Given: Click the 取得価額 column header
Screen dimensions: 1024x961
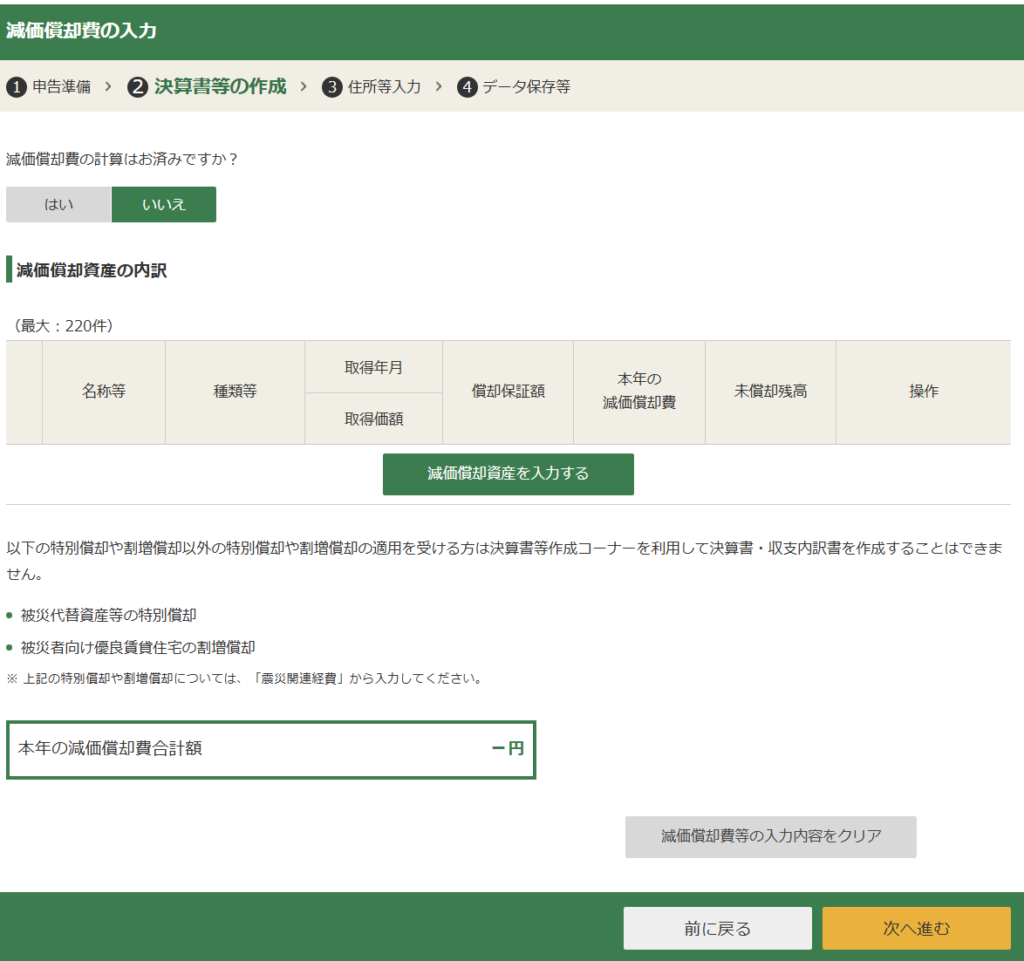Looking at the screenshot, I should point(374,419).
